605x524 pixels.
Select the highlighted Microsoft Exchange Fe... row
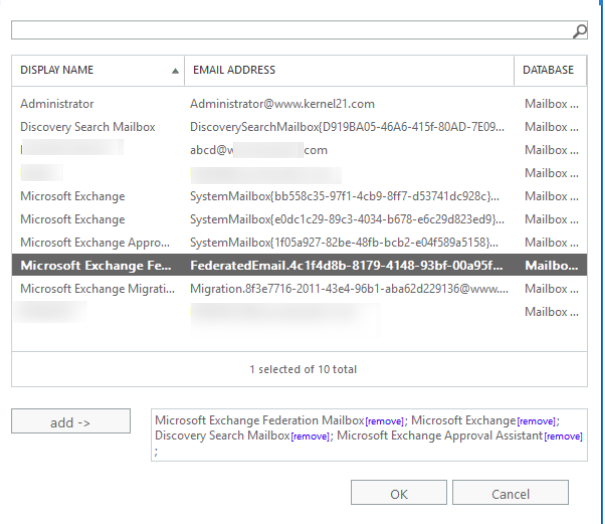299,265
